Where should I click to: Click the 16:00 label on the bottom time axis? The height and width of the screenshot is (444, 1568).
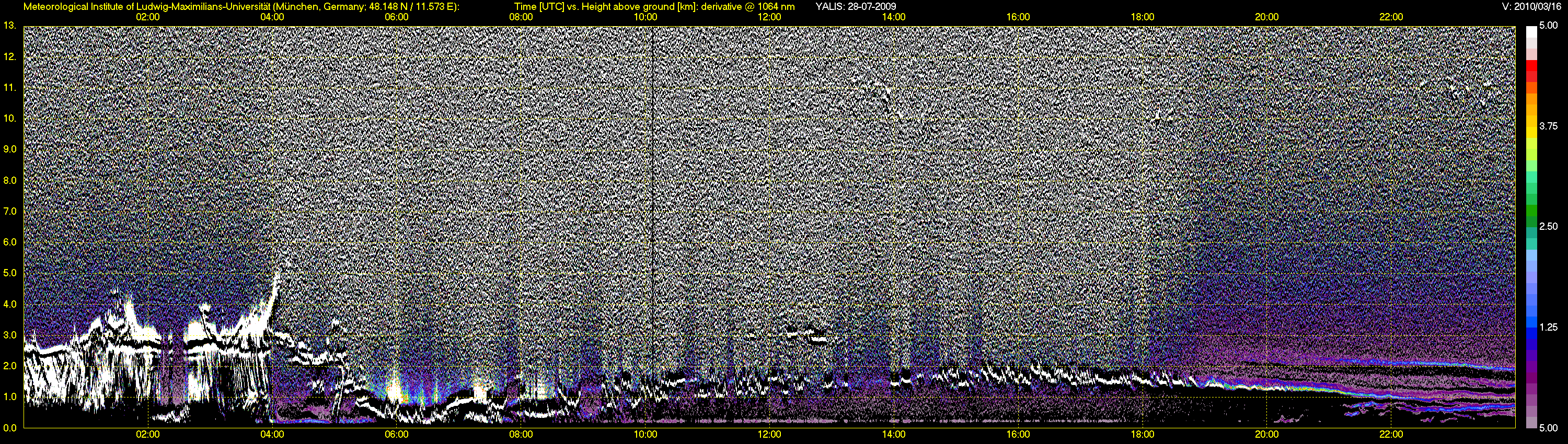(x=1018, y=435)
